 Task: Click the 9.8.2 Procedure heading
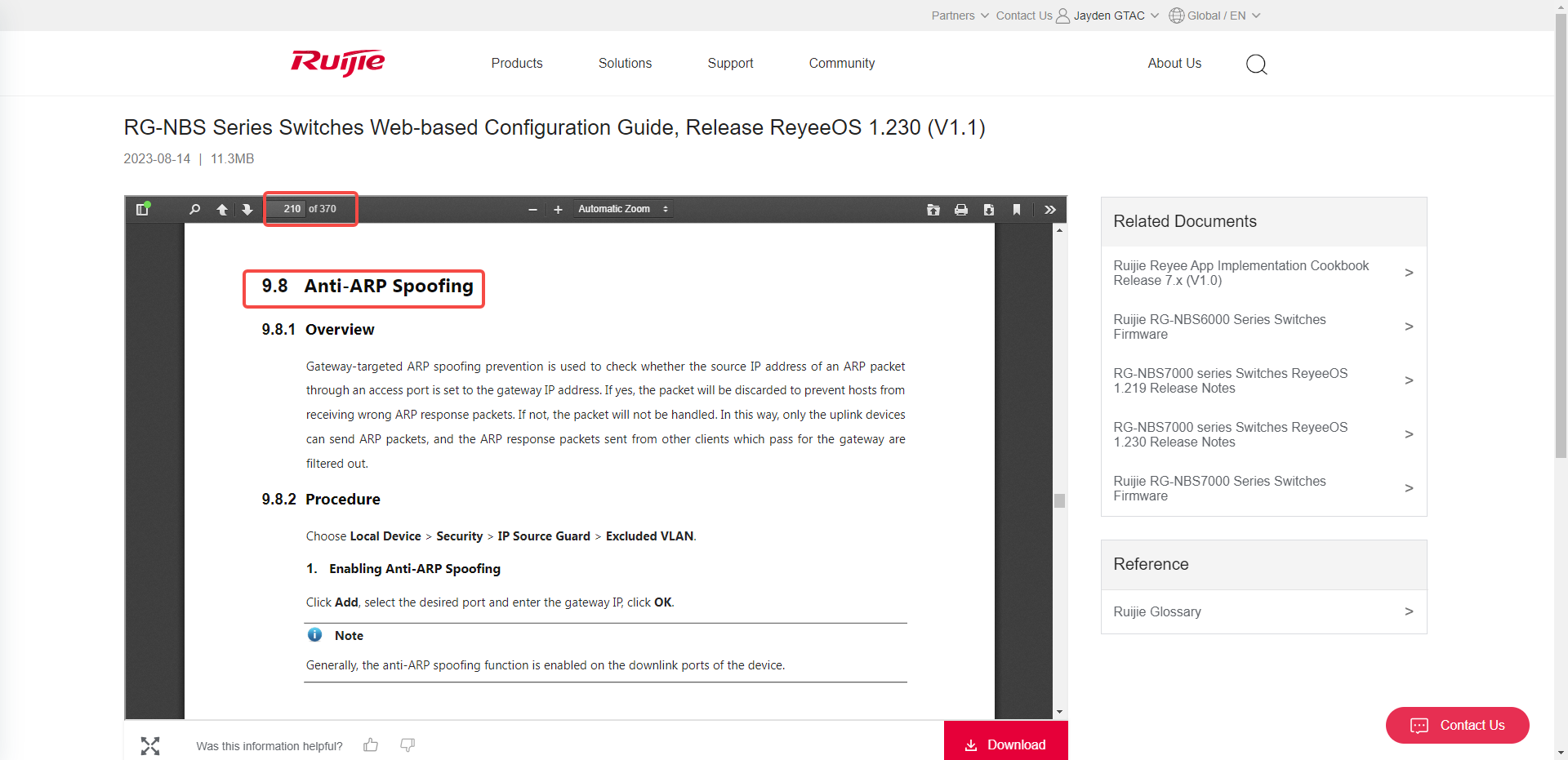321,500
